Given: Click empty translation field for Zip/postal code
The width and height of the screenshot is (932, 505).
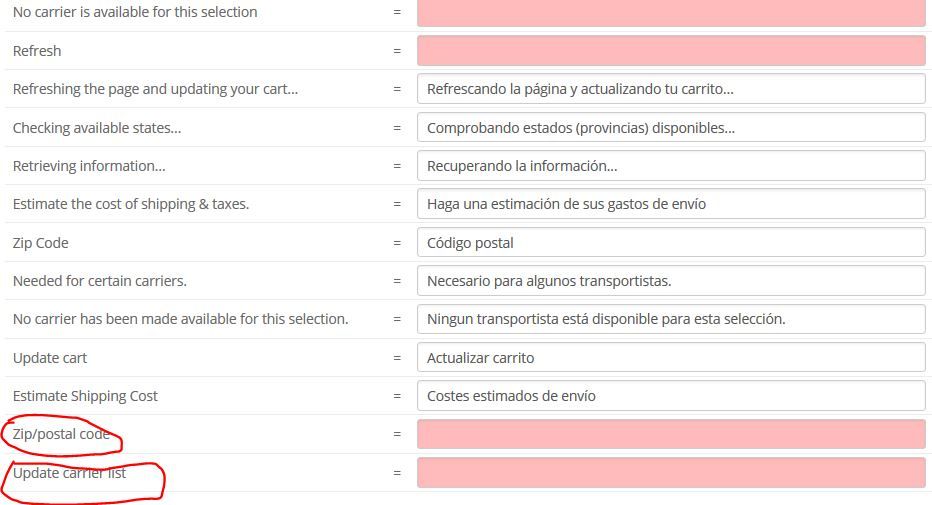Looking at the screenshot, I should pyautogui.click(x=671, y=434).
